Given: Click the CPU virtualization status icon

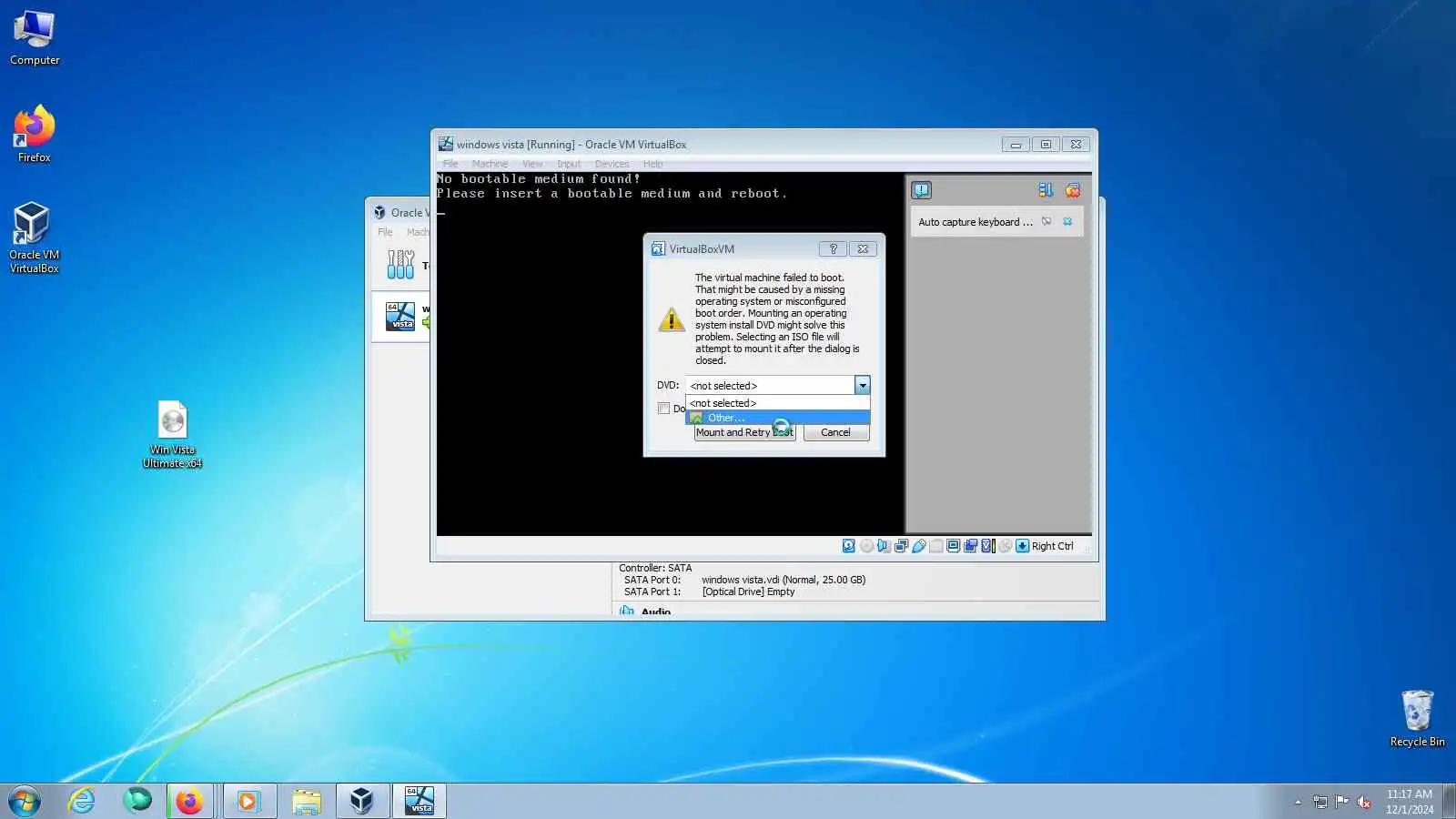Looking at the screenshot, I should [987, 546].
